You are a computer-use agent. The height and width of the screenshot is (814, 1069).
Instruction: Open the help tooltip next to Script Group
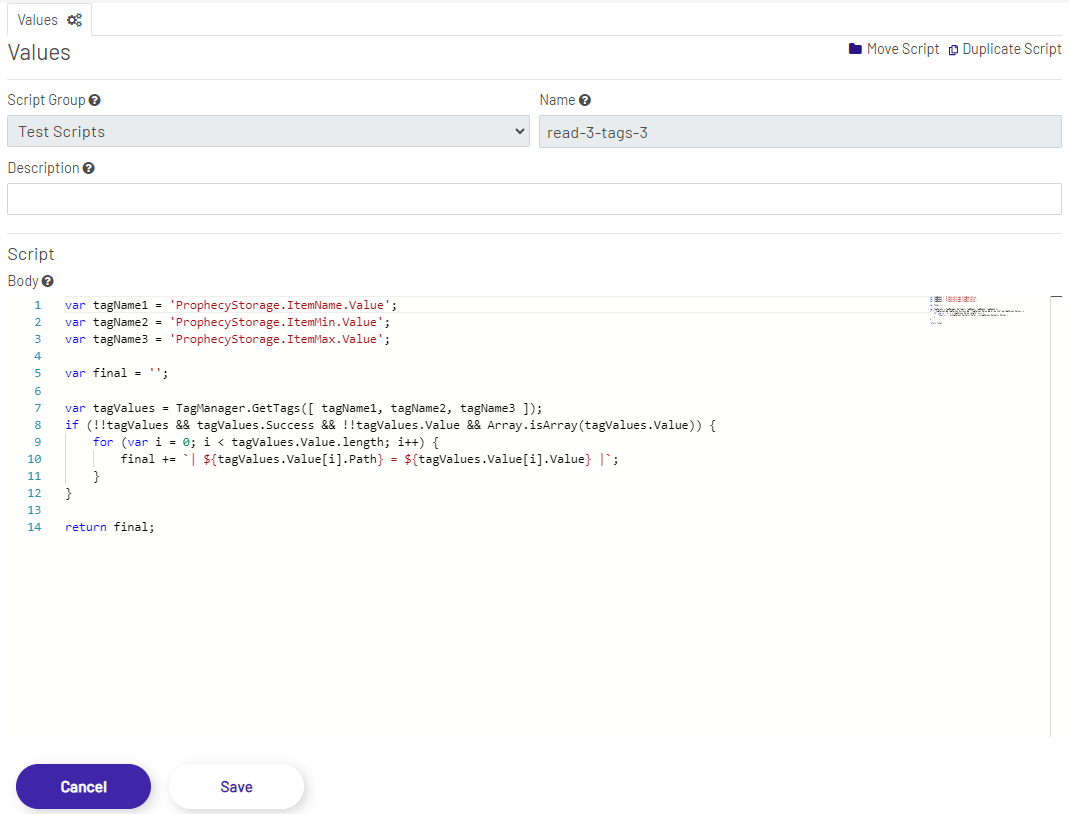tap(94, 99)
